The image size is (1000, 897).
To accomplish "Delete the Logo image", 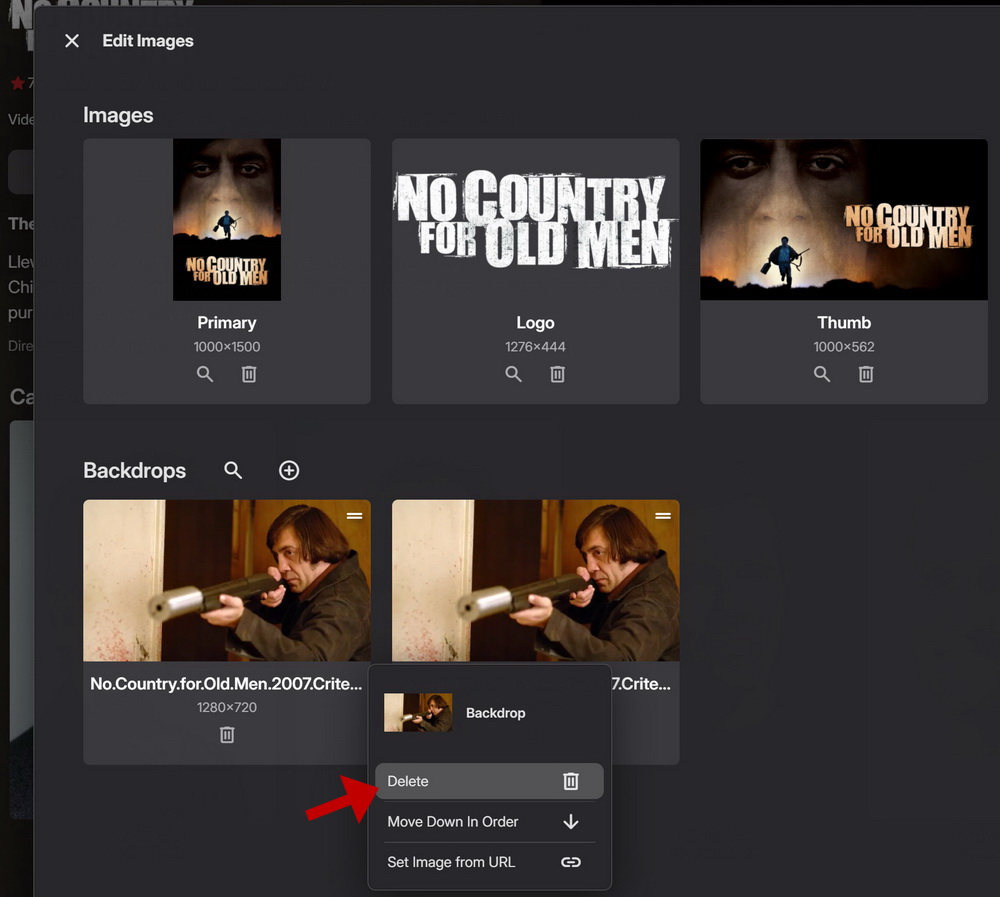I will pos(557,374).
